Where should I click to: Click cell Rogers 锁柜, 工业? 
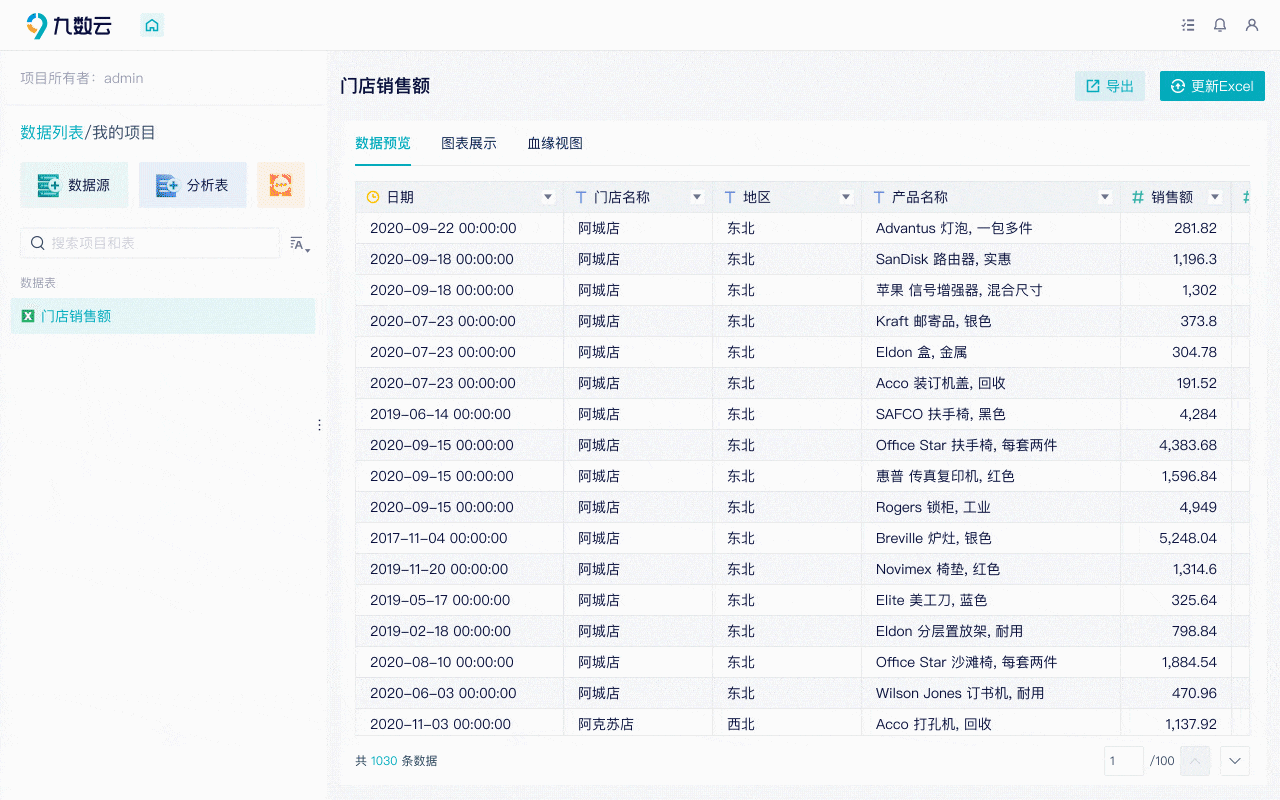[x=990, y=507]
